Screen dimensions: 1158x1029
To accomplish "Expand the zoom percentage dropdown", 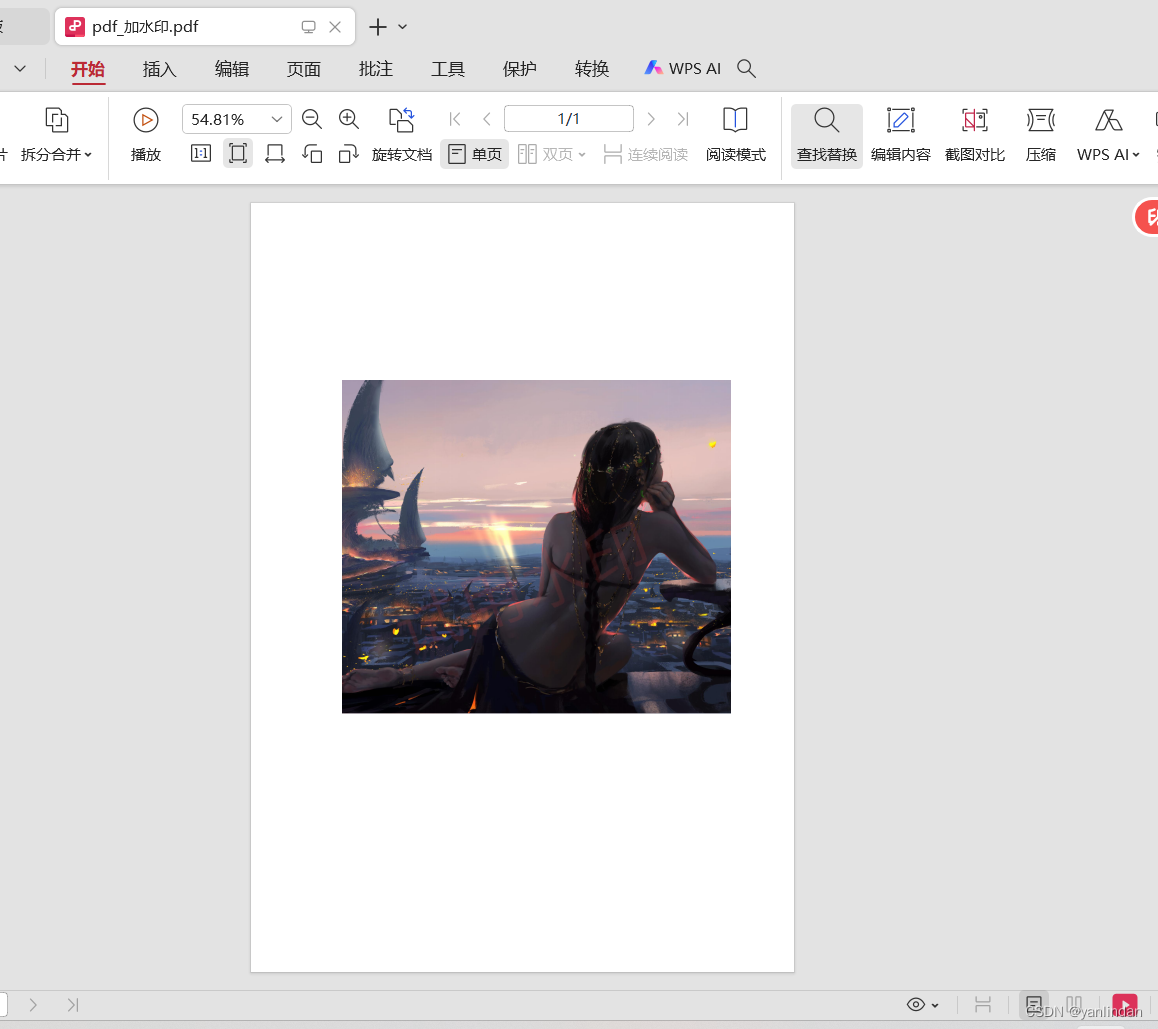I will [x=277, y=119].
